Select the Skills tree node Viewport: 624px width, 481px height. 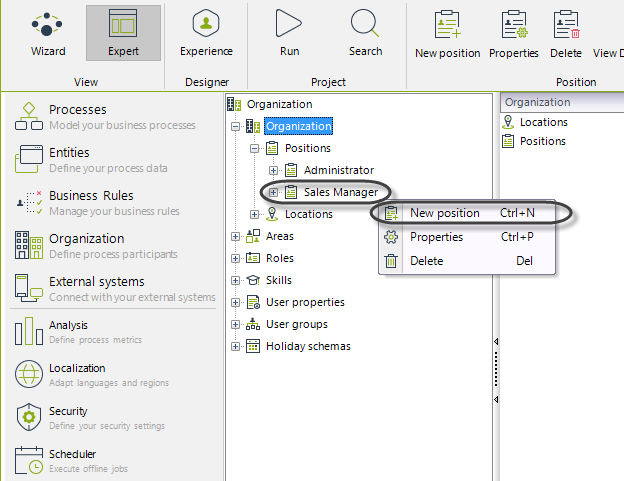[279, 280]
